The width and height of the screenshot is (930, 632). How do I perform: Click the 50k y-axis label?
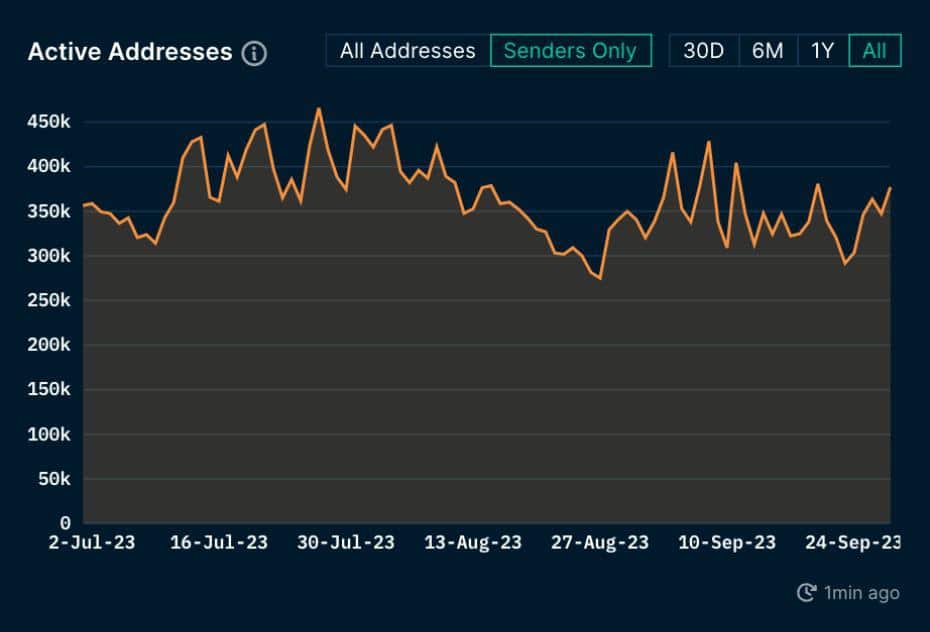[54, 479]
